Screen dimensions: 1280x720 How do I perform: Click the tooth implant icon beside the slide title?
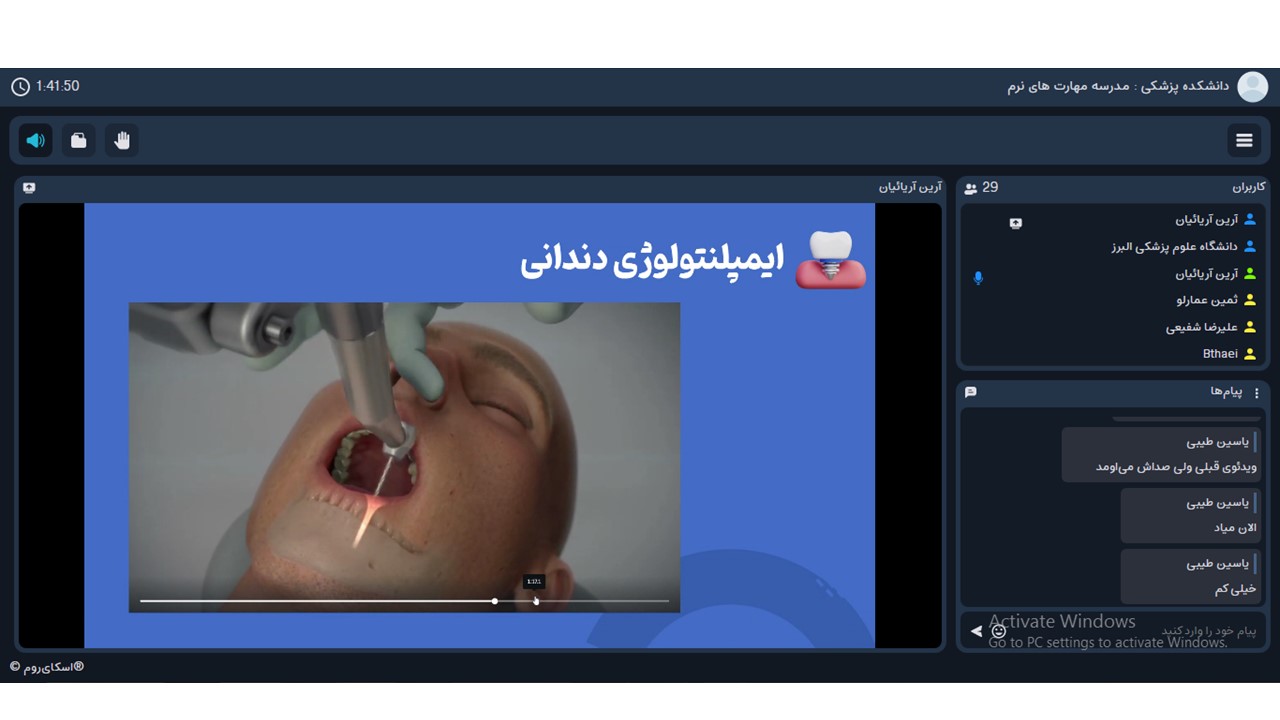click(830, 260)
